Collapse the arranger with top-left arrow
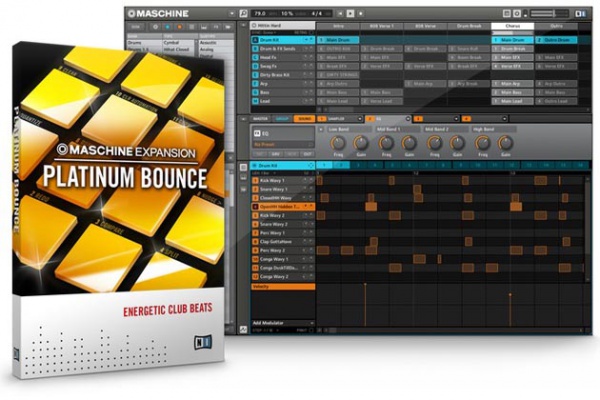 (243, 25)
